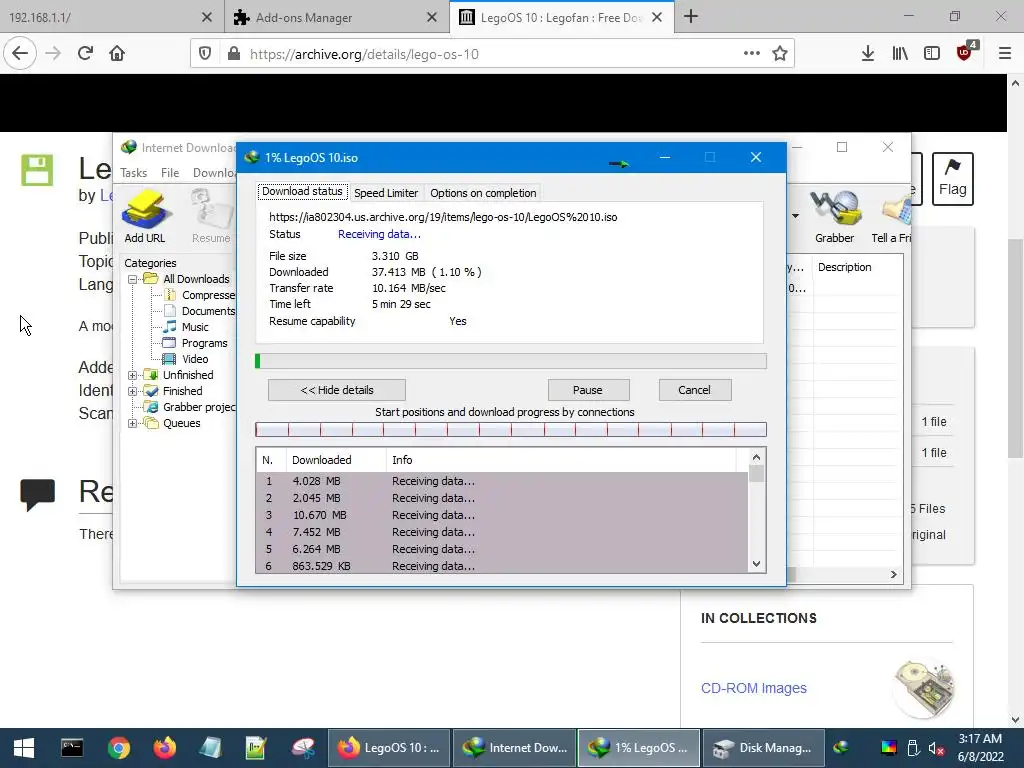Close the Add-ons Manager tab
The image size is (1024, 768).
[x=432, y=17]
